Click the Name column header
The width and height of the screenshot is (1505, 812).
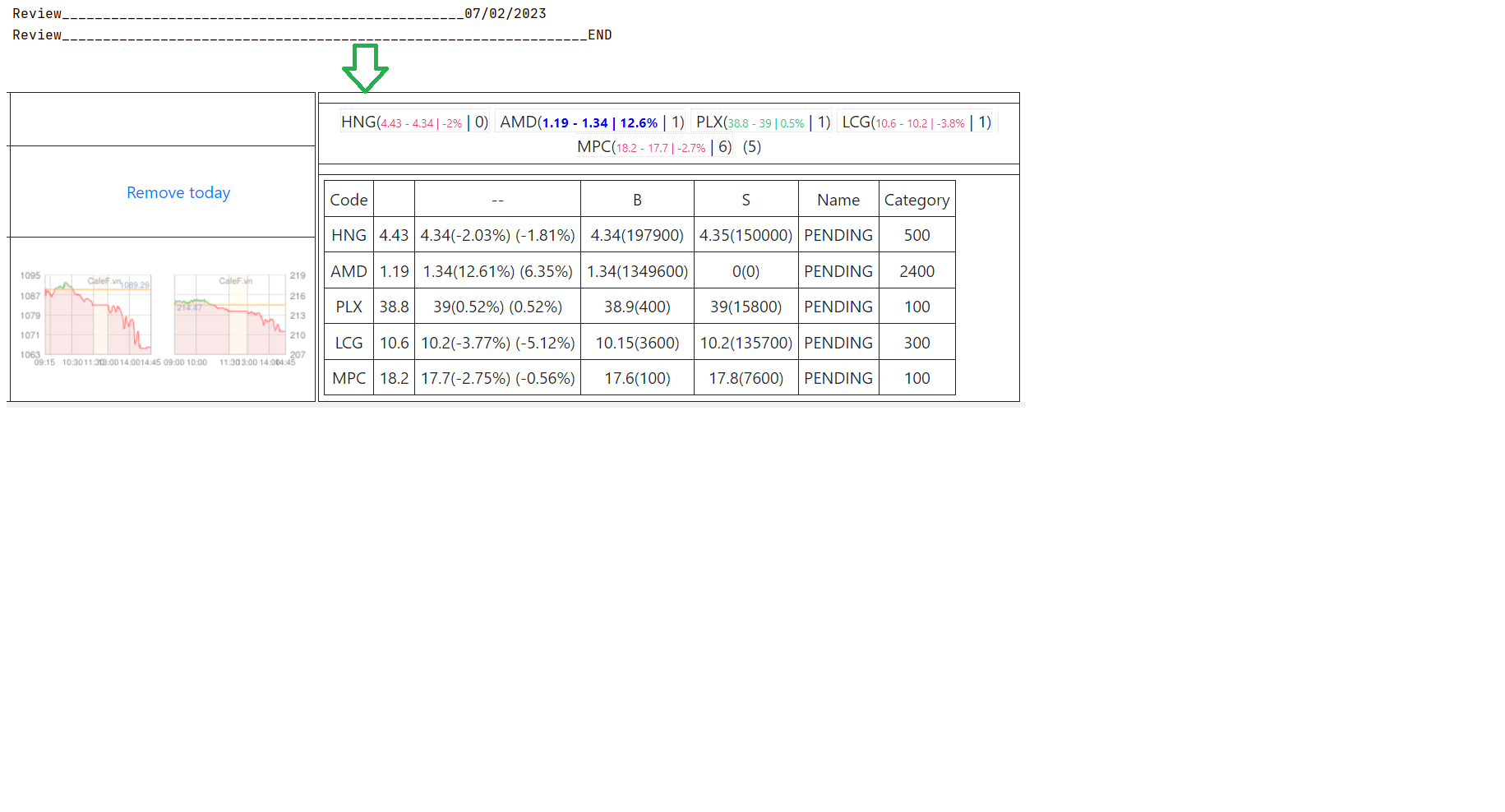click(838, 200)
